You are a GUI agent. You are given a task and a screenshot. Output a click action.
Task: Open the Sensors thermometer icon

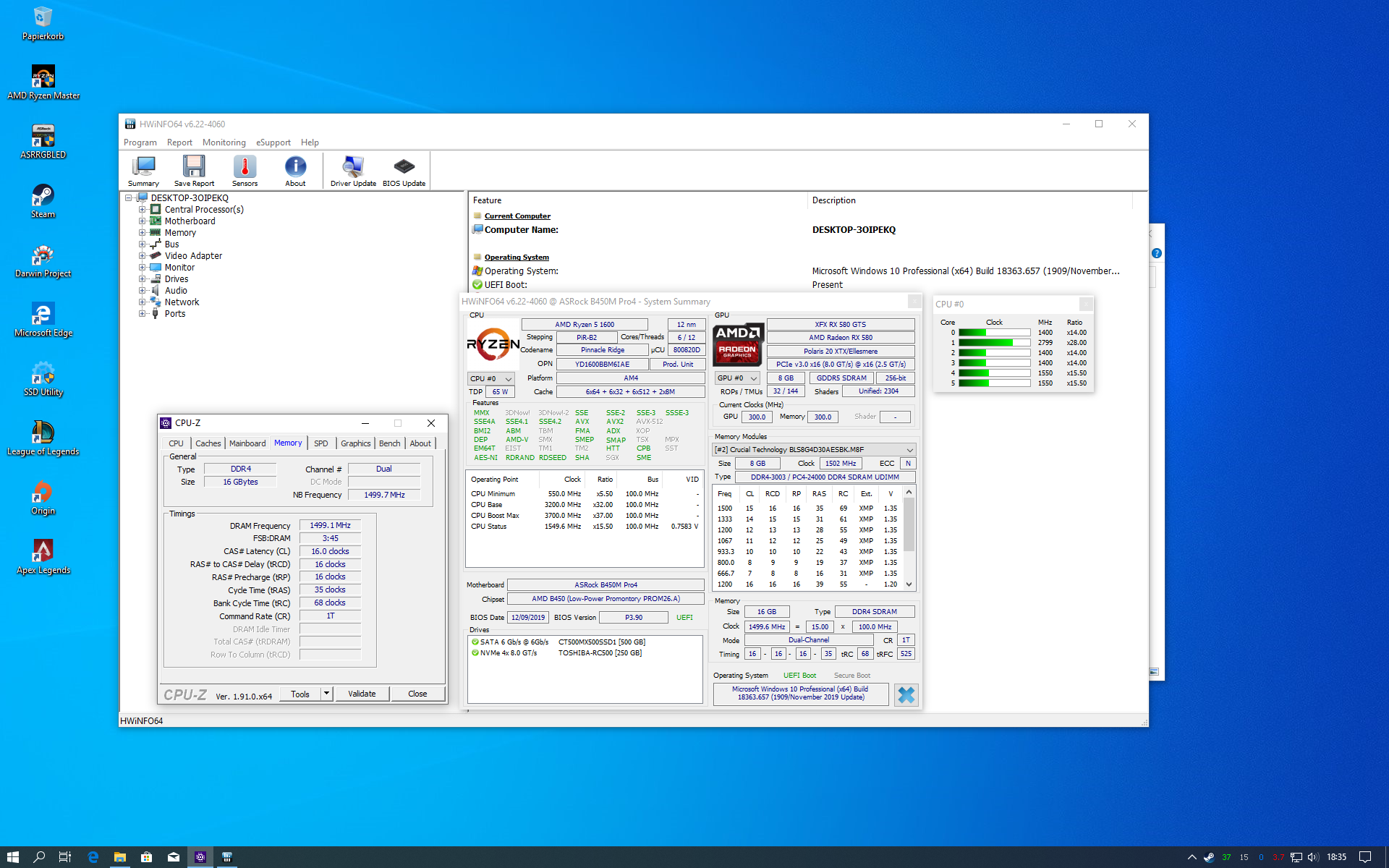(245, 171)
